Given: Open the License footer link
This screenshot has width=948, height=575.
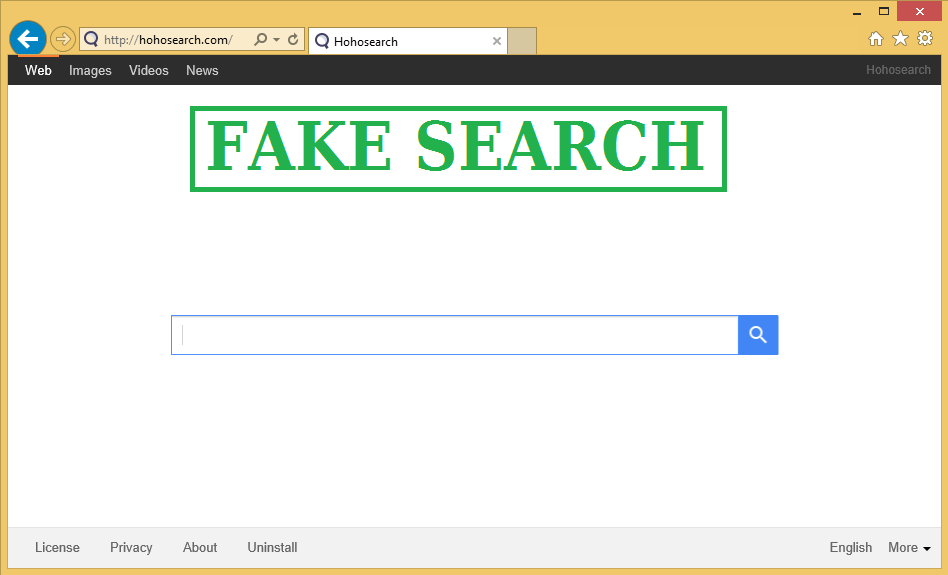Looking at the screenshot, I should pos(57,547).
